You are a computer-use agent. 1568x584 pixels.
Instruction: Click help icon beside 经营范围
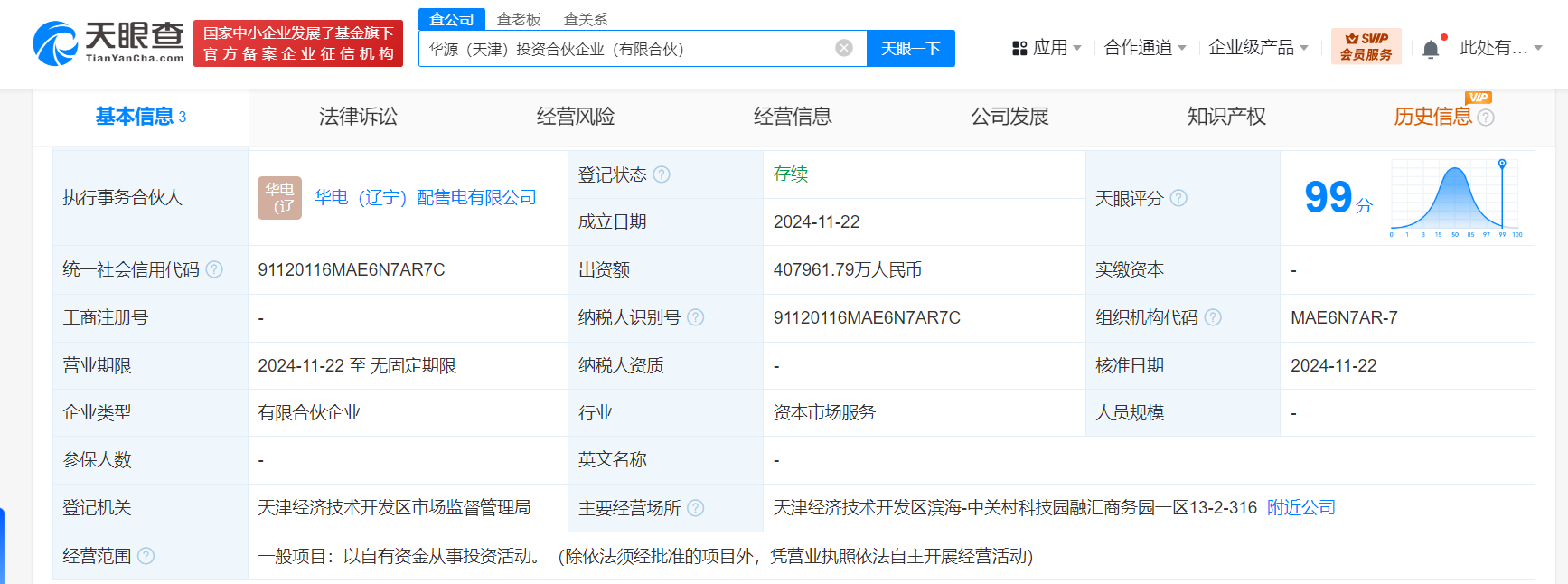pos(146,556)
